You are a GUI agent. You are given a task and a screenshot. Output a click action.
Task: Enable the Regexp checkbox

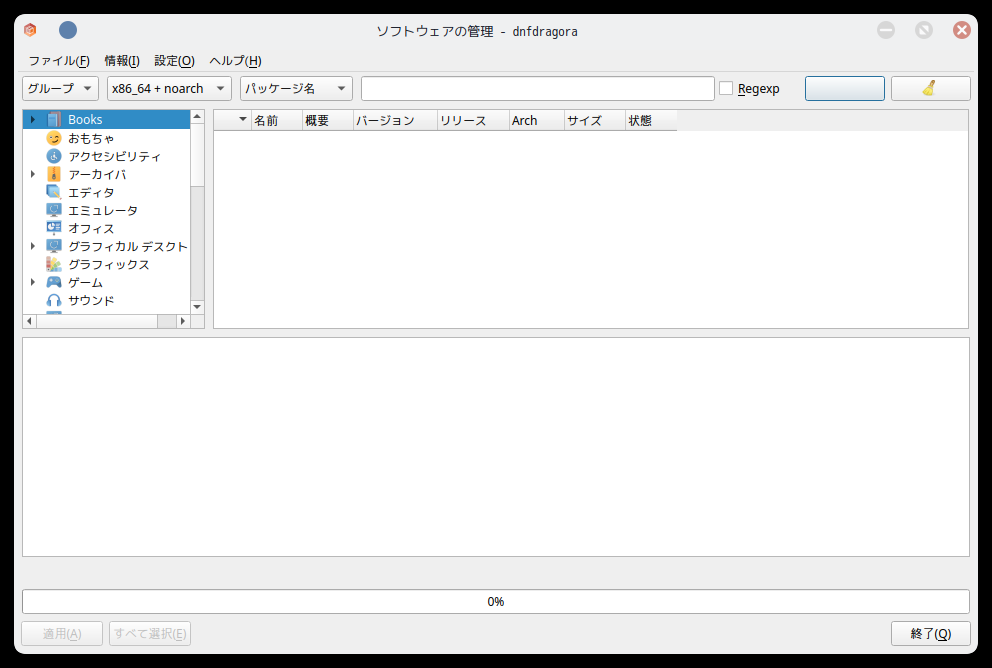pos(725,88)
